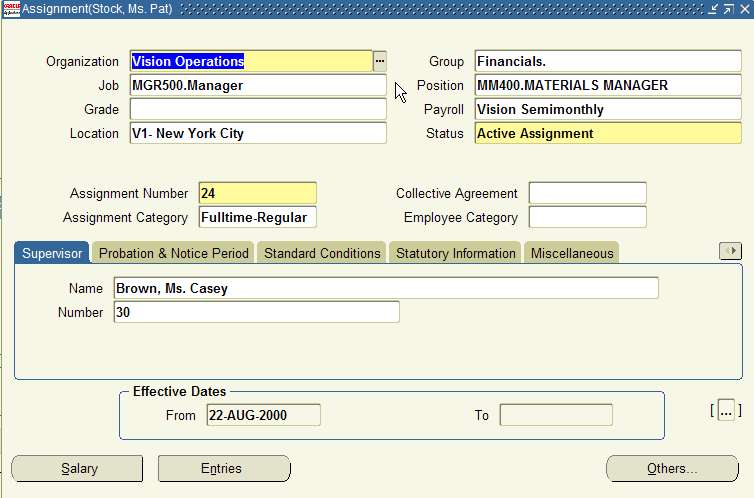Maximize the Assignment window
This screenshot has width=754, height=498.
(x=728, y=9)
